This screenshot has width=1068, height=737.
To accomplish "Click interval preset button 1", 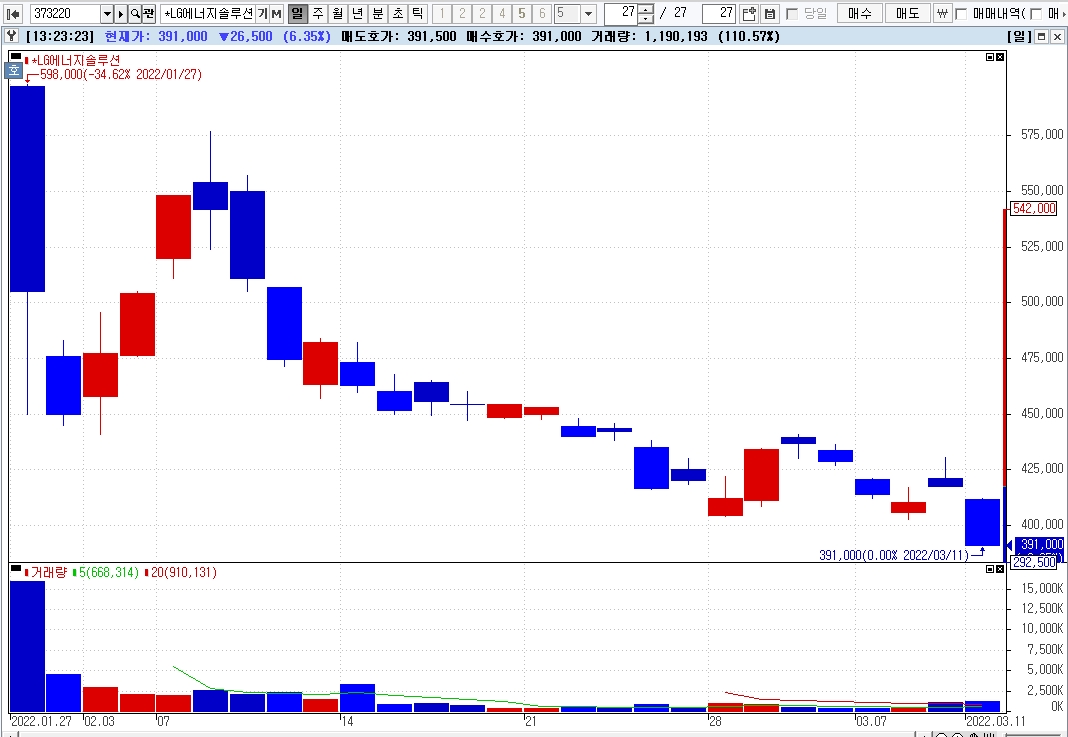I will [x=441, y=13].
